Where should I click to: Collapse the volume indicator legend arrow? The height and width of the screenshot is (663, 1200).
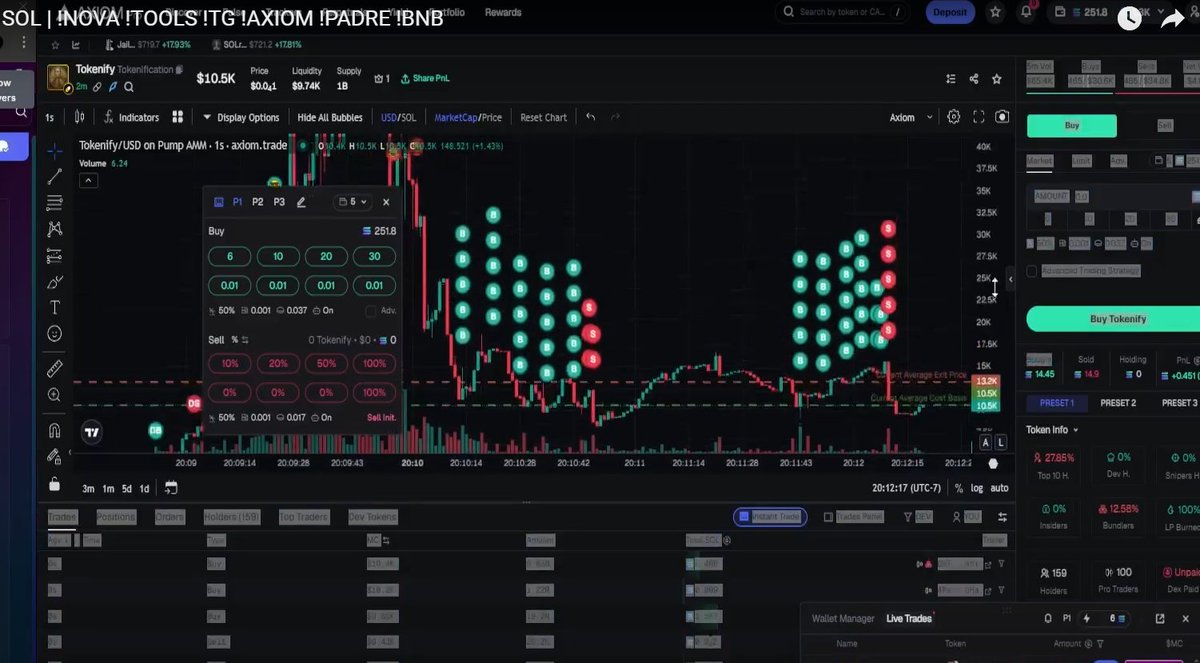[x=89, y=180]
